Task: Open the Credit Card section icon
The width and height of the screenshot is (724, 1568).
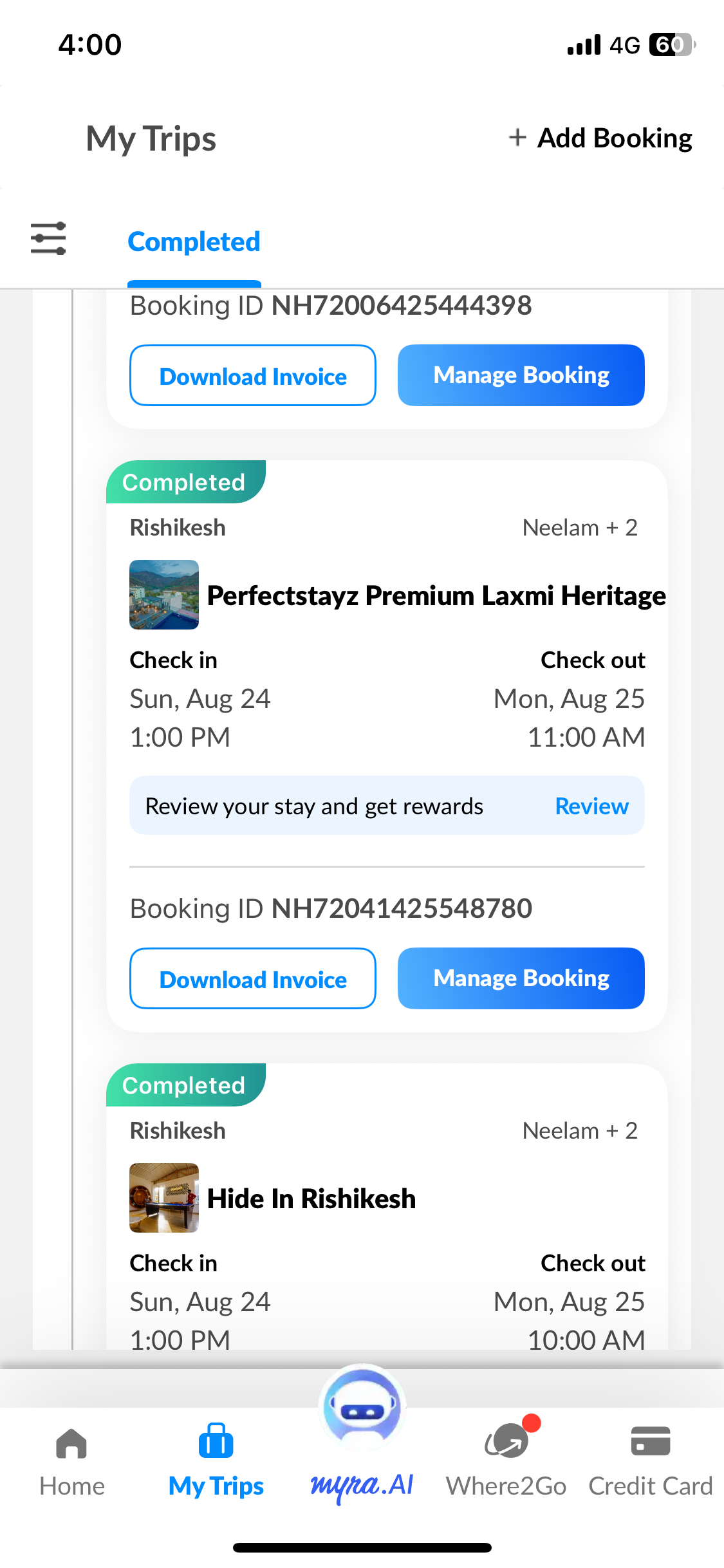Action: 651,1441
